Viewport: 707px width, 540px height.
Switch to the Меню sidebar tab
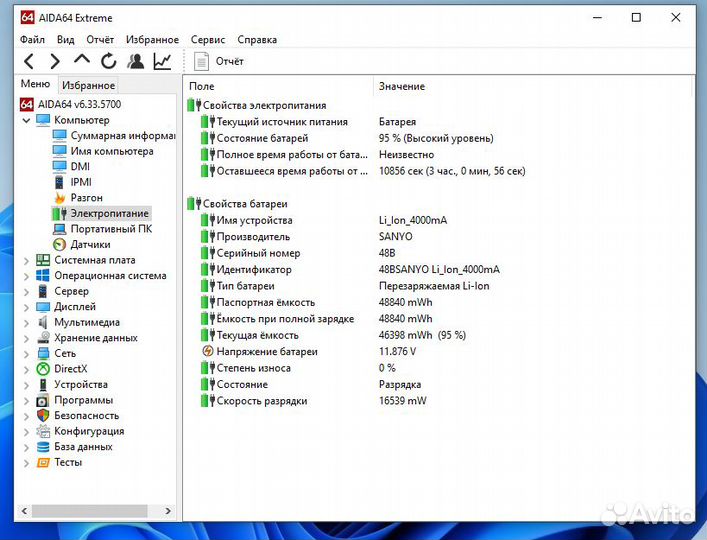(x=35, y=84)
